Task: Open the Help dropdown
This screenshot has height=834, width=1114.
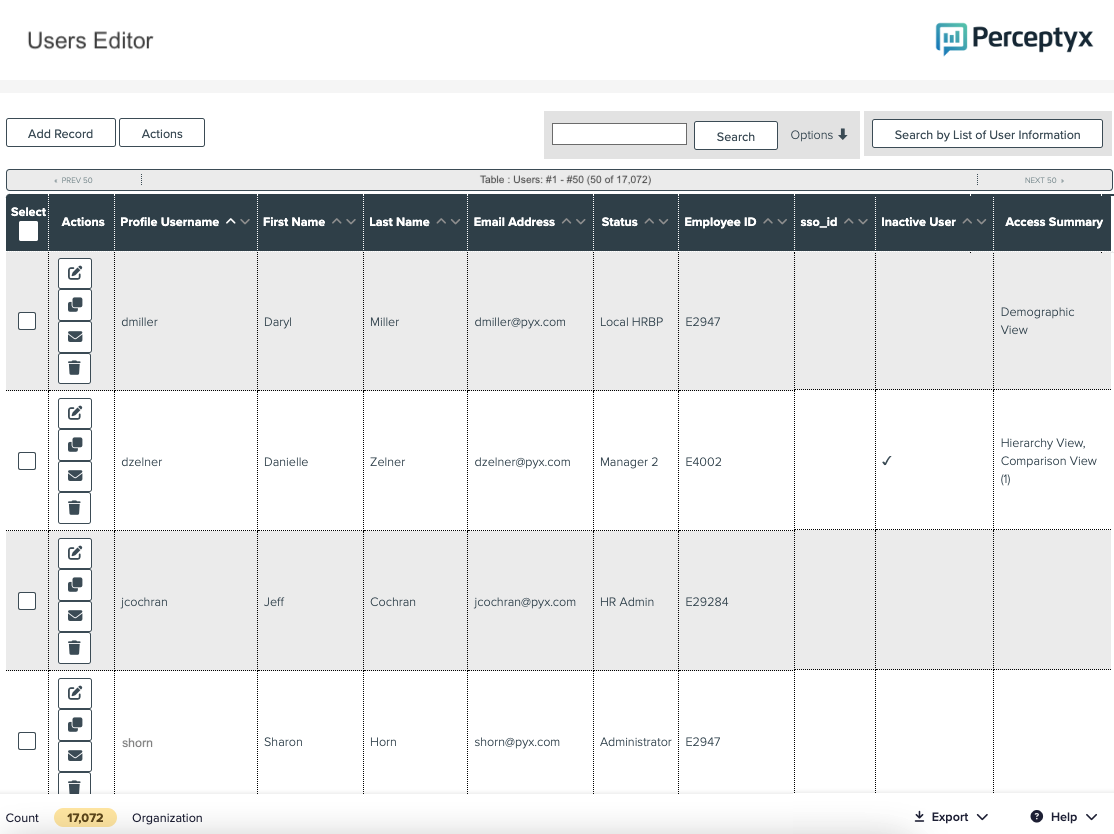Action: (x=1064, y=817)
